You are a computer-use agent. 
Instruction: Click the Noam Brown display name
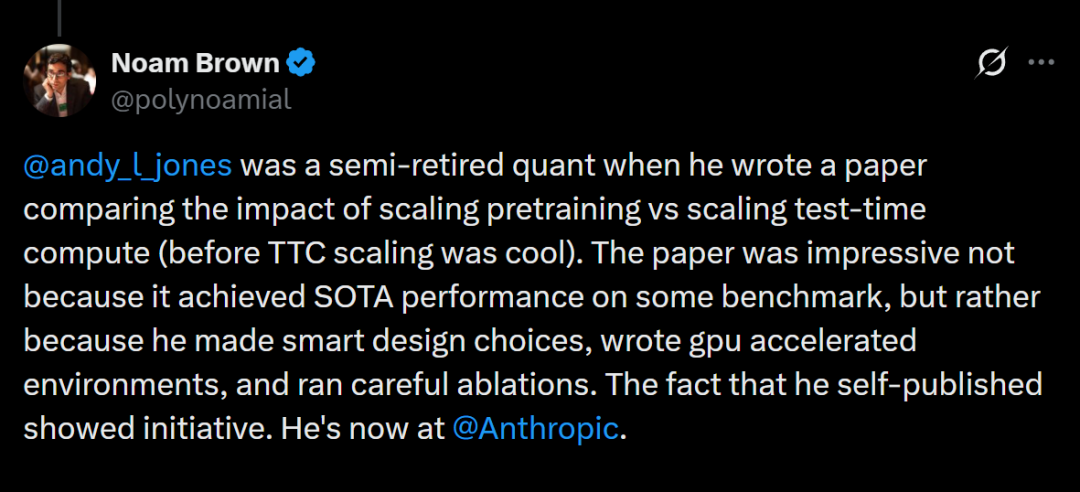click(195, 64)
